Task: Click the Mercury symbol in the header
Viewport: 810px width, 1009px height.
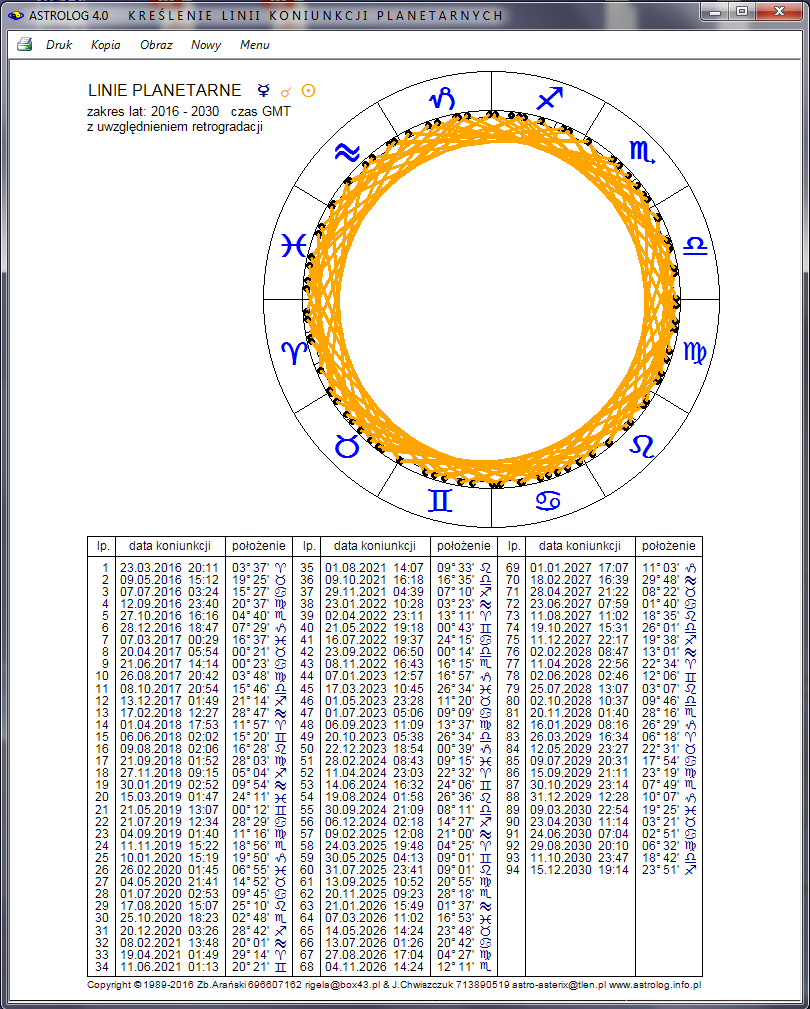Action: [x=263, y=90]
